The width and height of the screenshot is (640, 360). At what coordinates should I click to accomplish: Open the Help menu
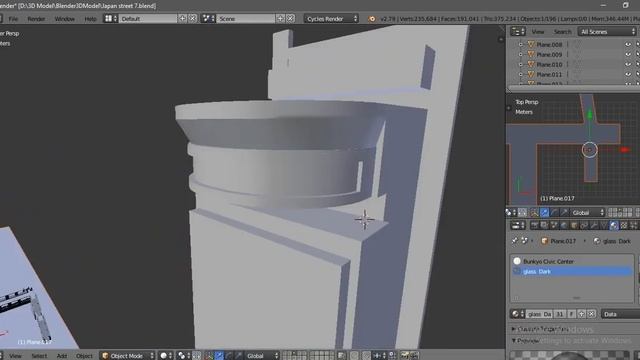pyautogui.click(x=90, y=19)
